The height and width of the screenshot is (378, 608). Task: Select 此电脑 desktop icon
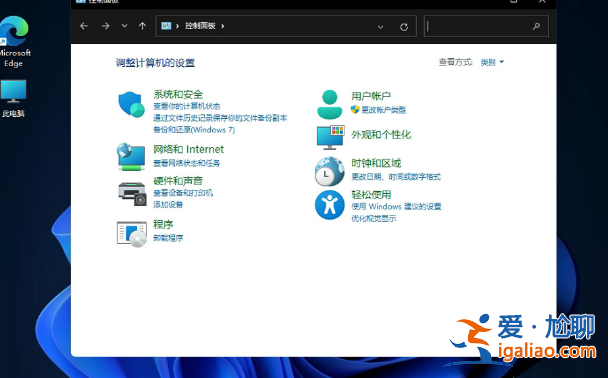click(13, 98)
